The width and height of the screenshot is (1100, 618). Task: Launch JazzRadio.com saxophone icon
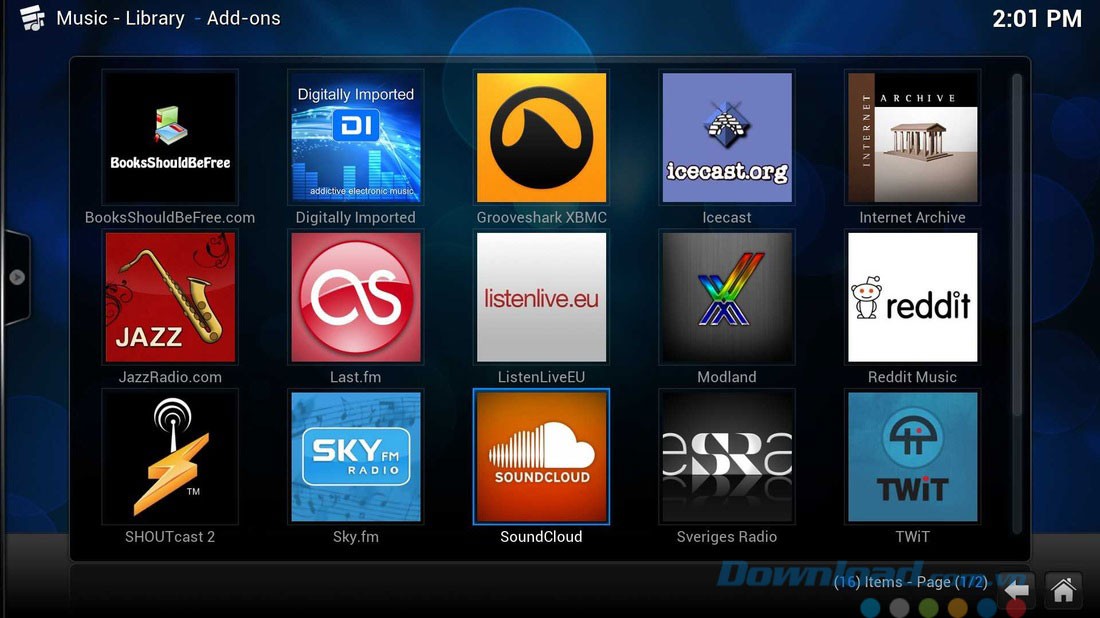170,297
